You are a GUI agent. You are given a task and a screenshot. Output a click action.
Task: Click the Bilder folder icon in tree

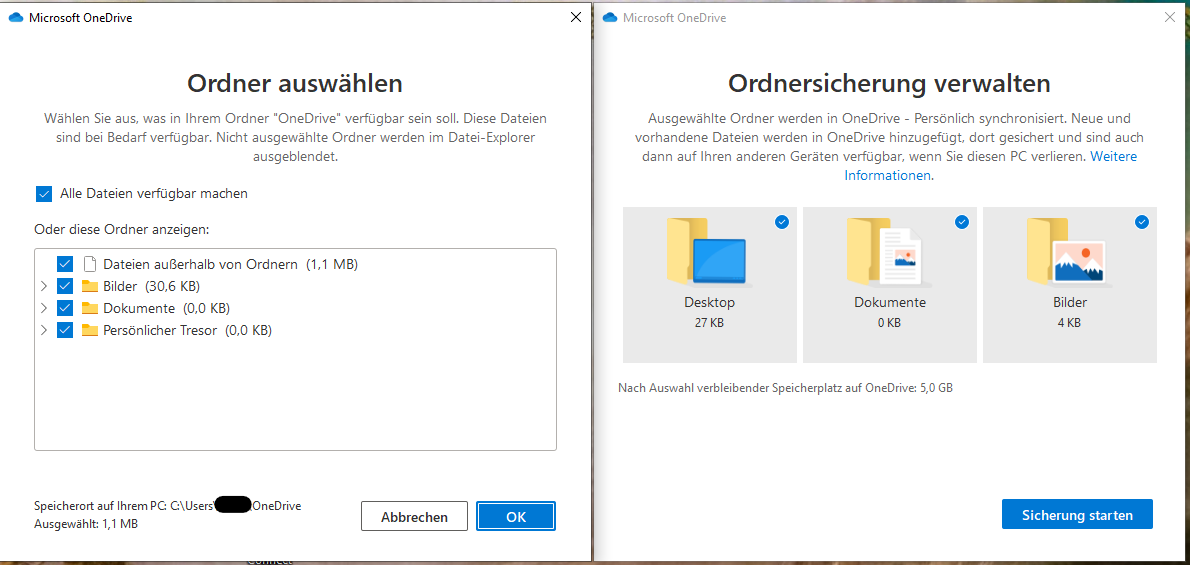[x=90, y=286]
